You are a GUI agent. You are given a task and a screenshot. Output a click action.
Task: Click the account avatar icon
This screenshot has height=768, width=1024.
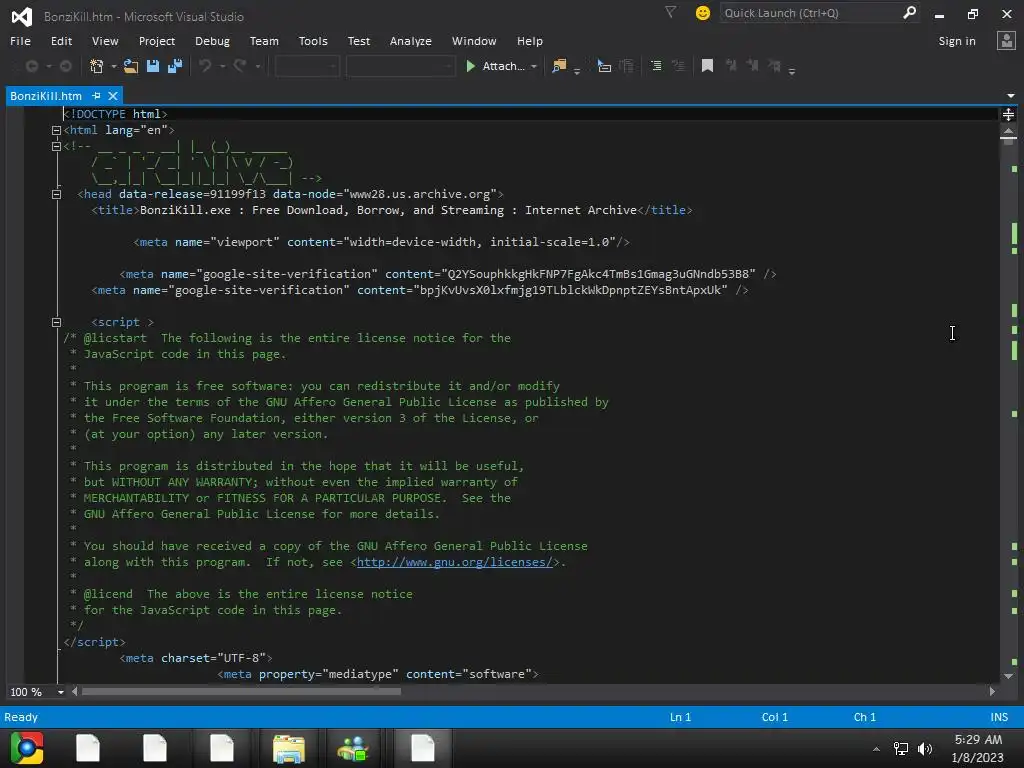1006,40
